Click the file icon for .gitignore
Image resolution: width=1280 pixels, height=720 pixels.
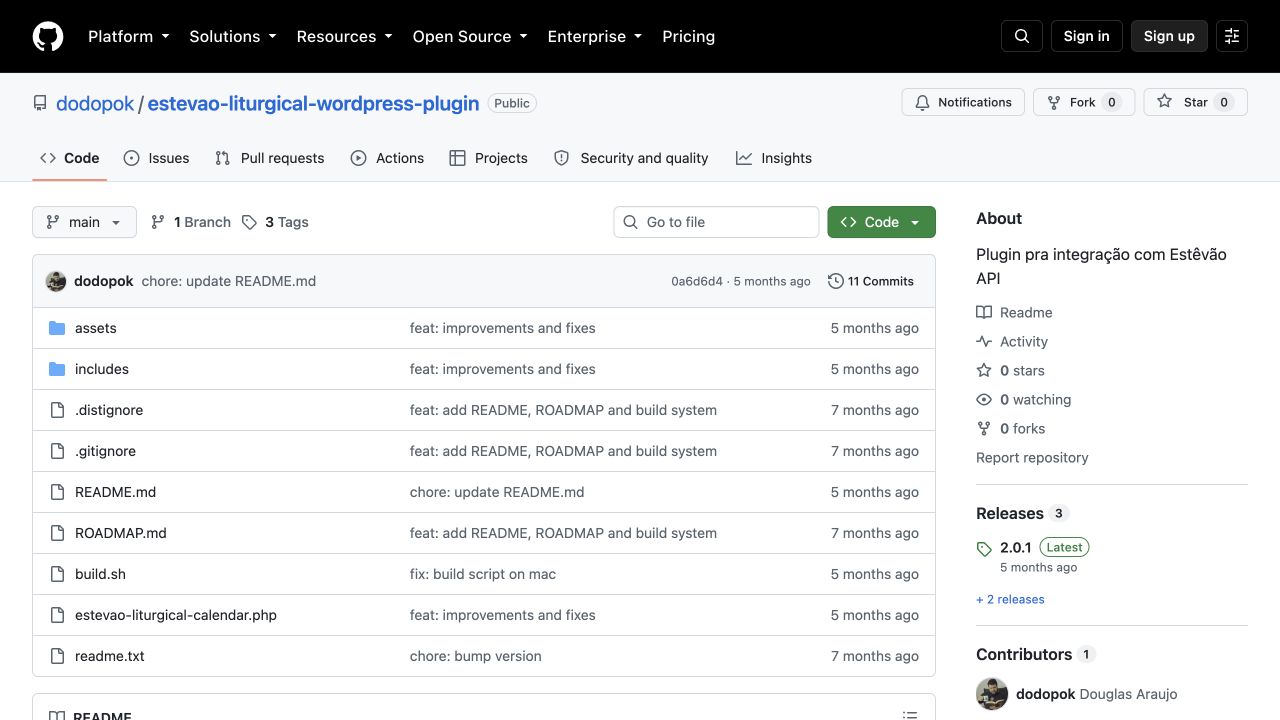click(57, 451)
